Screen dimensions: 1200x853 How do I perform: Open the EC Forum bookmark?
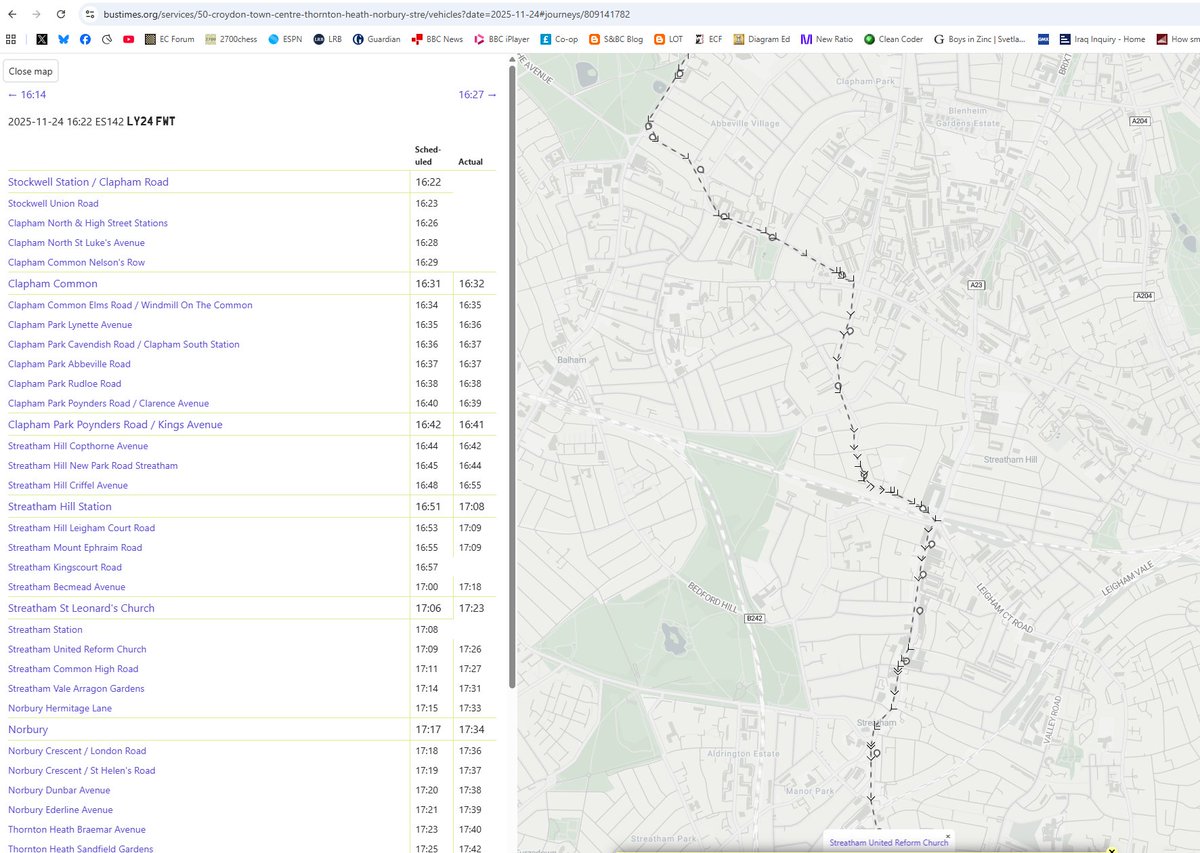(169, 39)
